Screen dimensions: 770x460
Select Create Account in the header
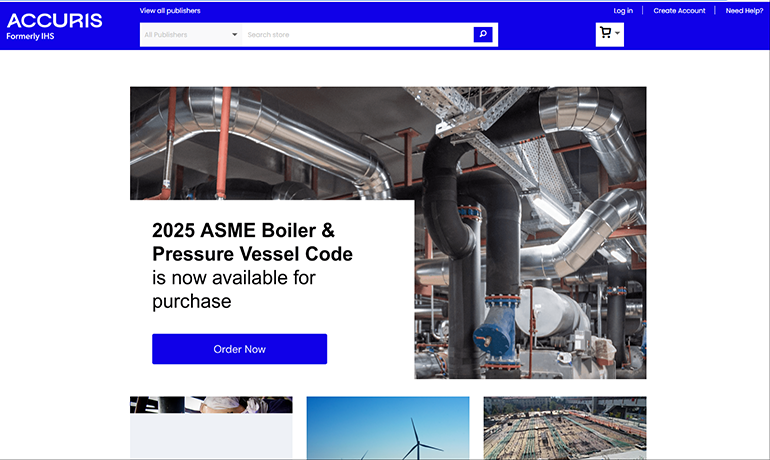click(x=679, y=11)
